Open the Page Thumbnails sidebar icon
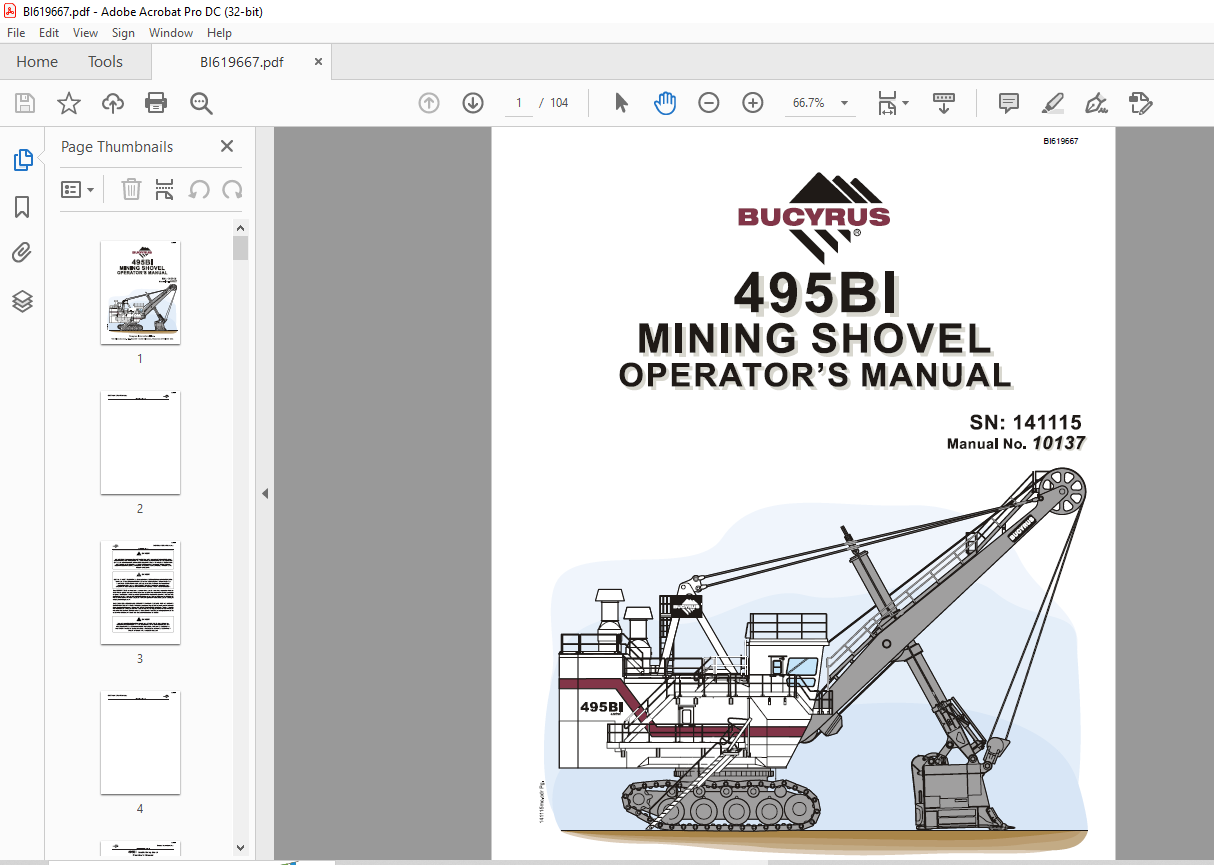This screenshot has height=865, width=1214. [x=22, y=159]
